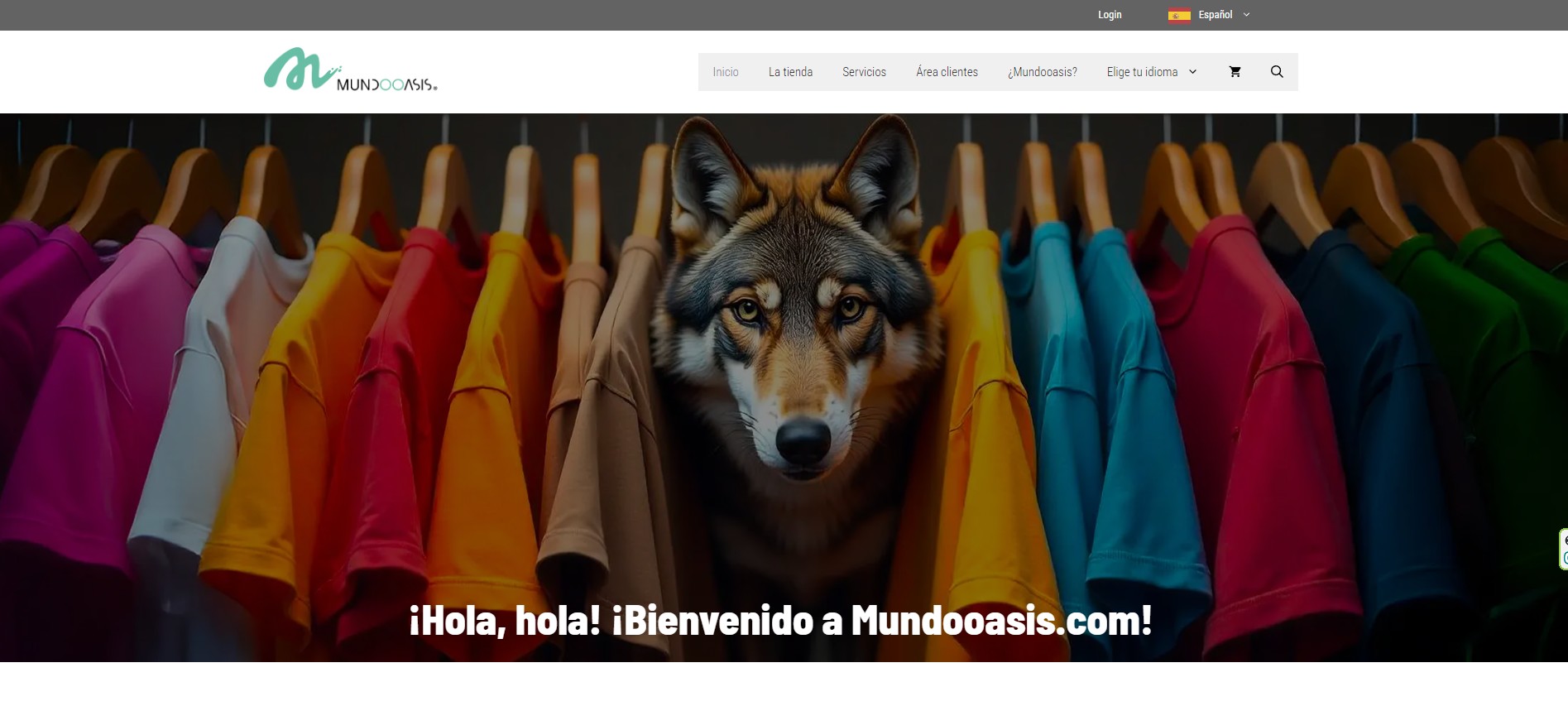Screen dimensions: 1568x706
Task: Click the ¡Bienvenido a Mundooasis.com! heading
Action: [x=780, y=621]
